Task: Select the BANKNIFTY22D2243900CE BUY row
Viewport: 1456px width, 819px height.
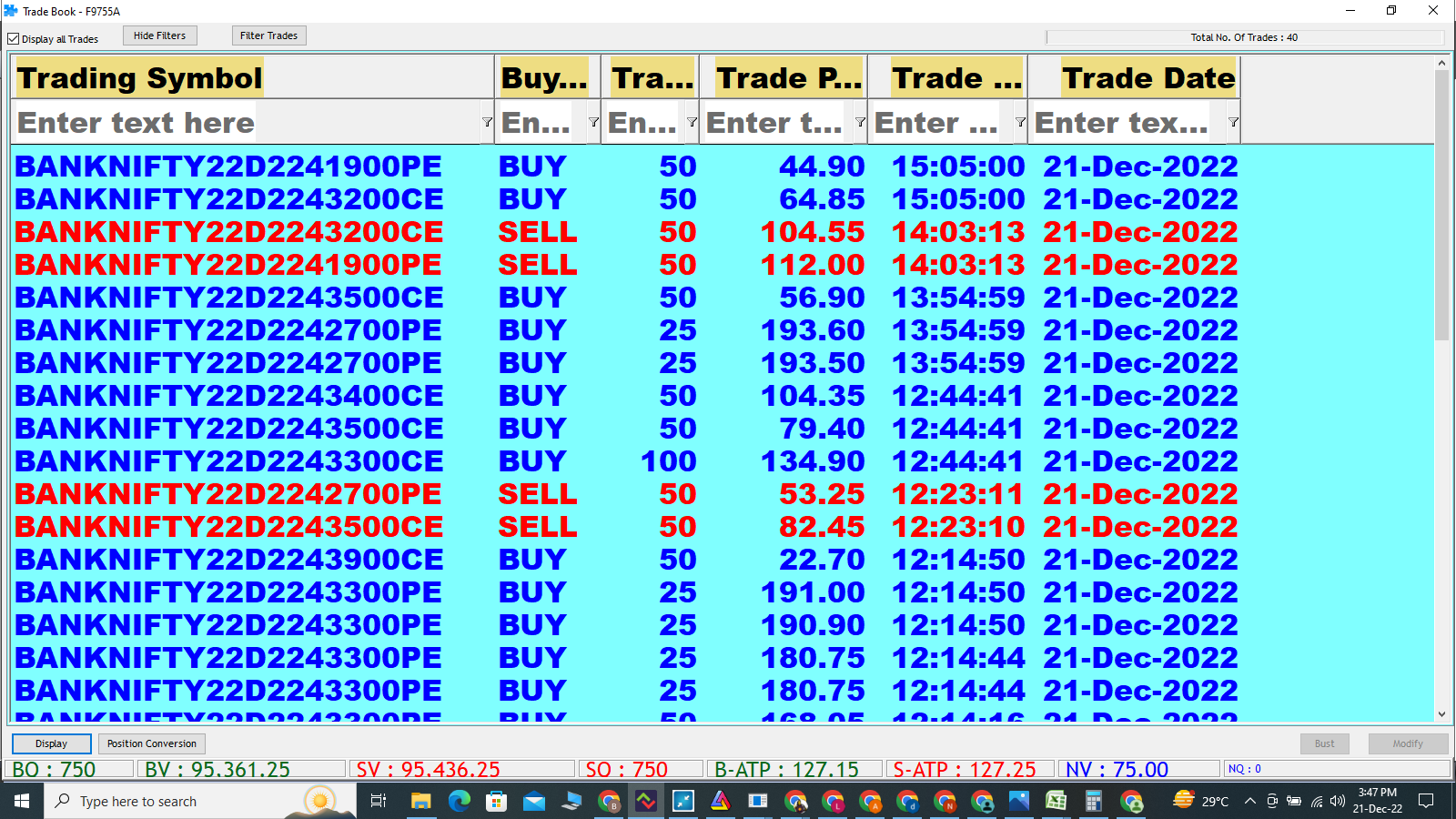Action: point(628,560)
